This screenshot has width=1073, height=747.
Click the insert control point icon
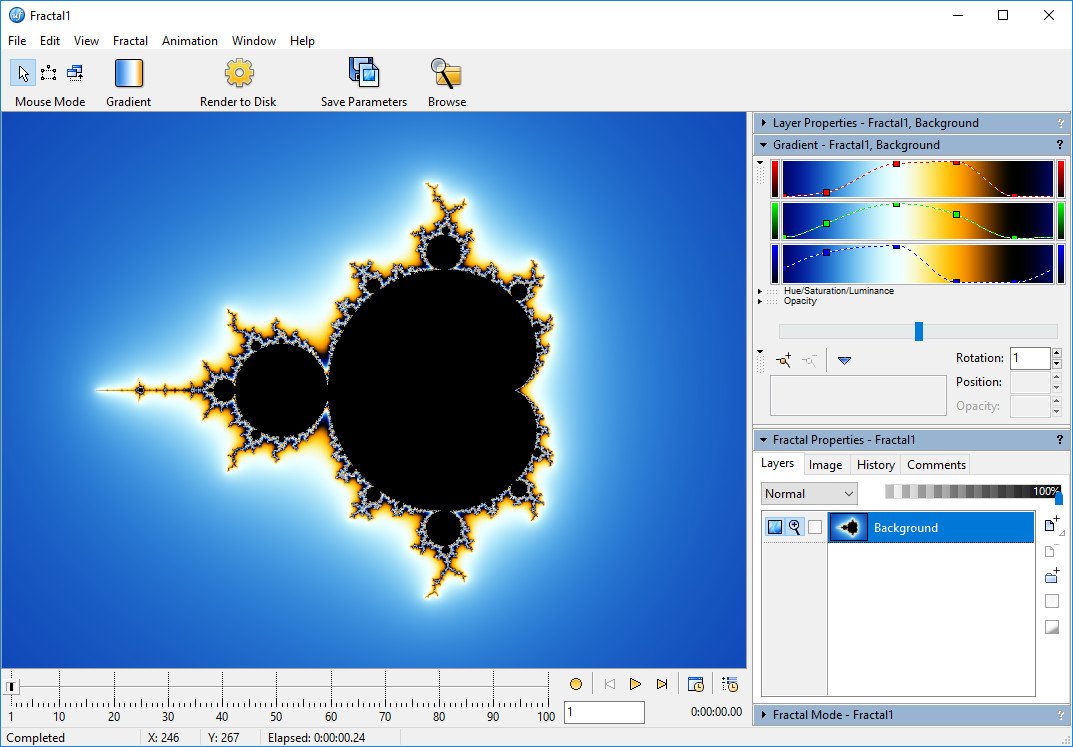pos(783,360)
